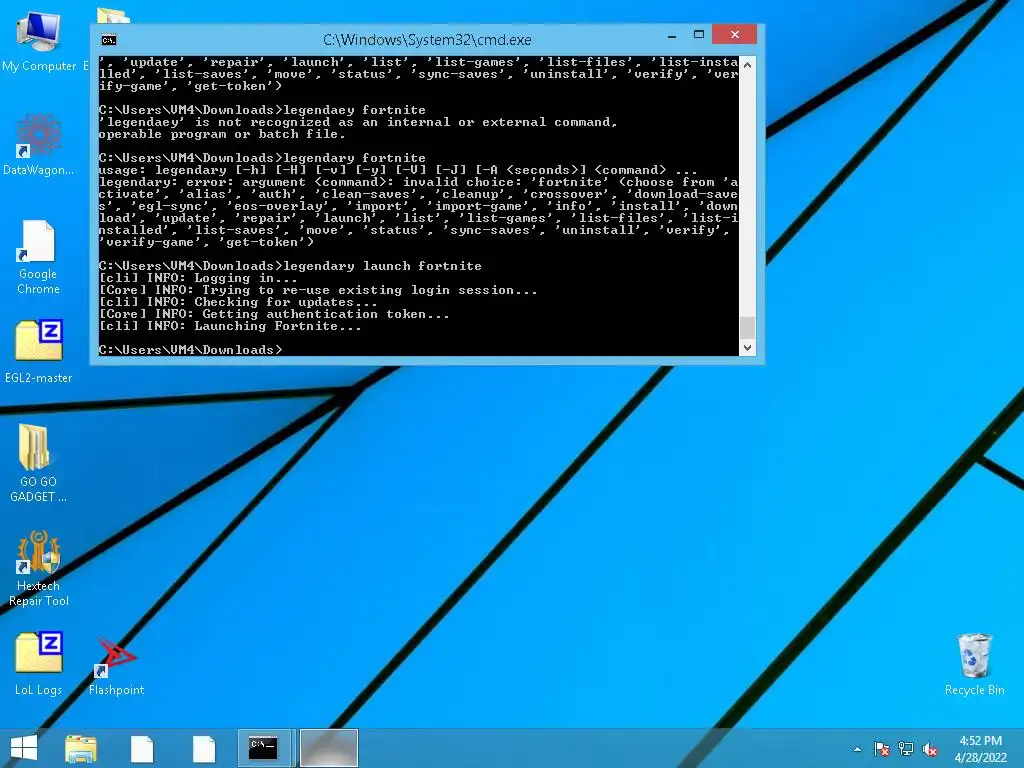
Task: Click the blurred taskbar item next to cmd
Action: coord(328,748)
